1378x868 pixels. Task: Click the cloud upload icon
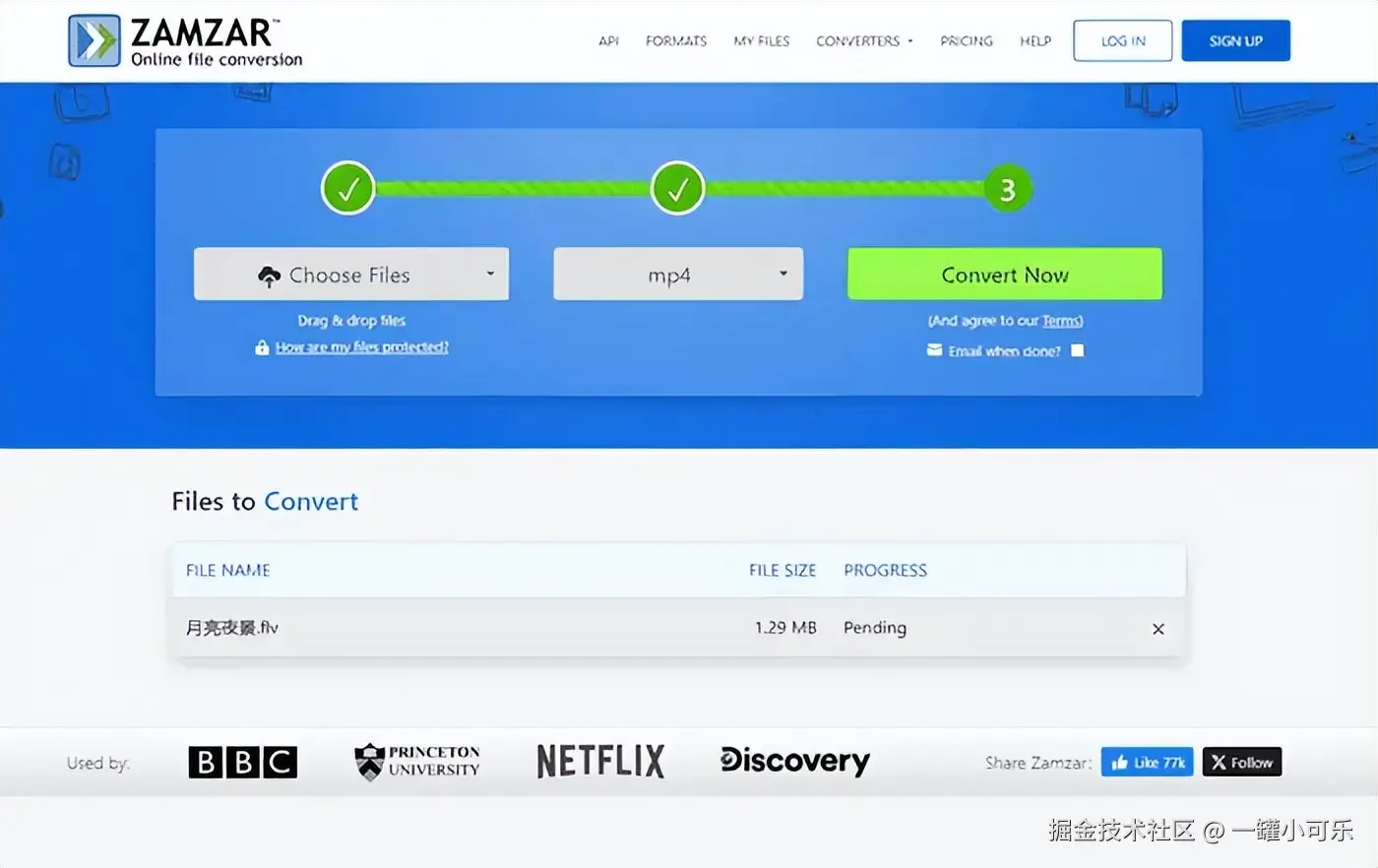click(x=269, y=277)
